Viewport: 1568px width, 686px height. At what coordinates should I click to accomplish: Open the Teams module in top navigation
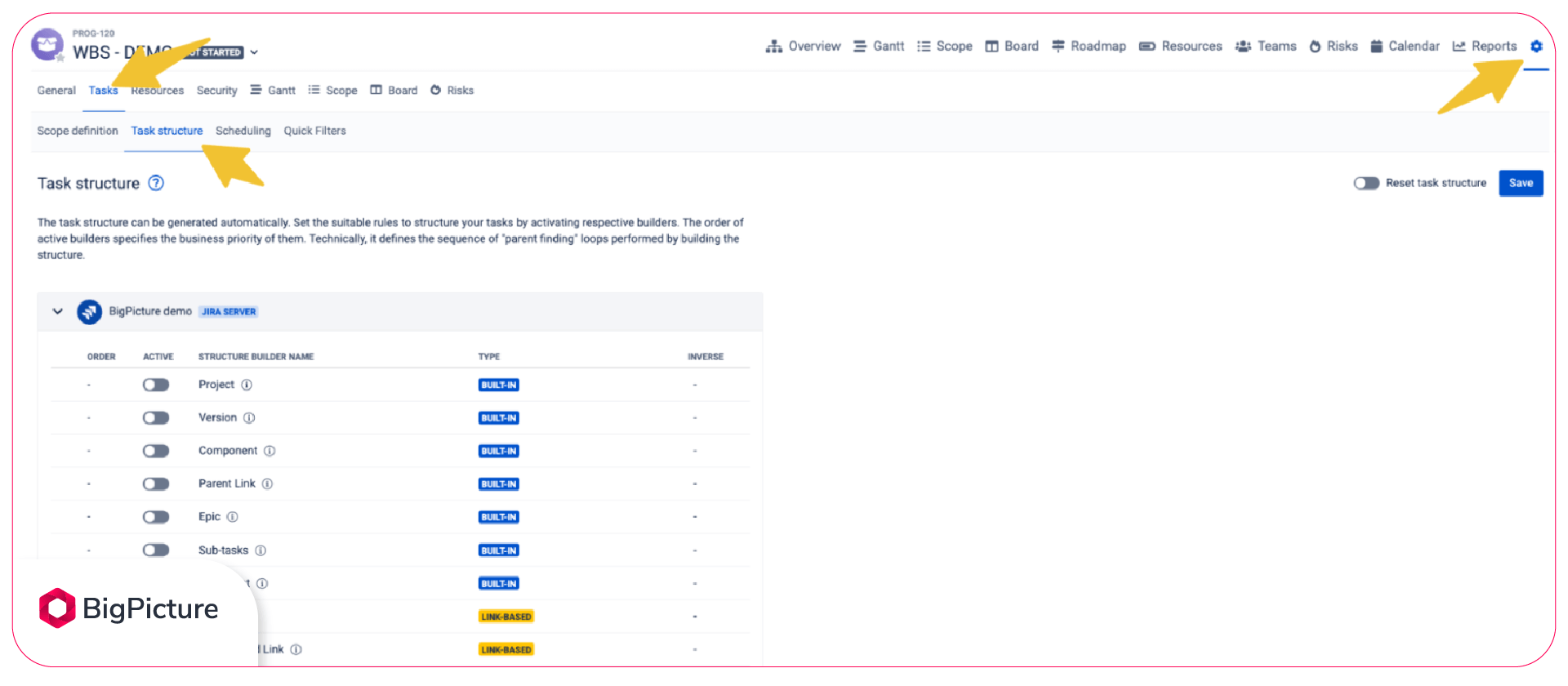(x=1266, y=47)
